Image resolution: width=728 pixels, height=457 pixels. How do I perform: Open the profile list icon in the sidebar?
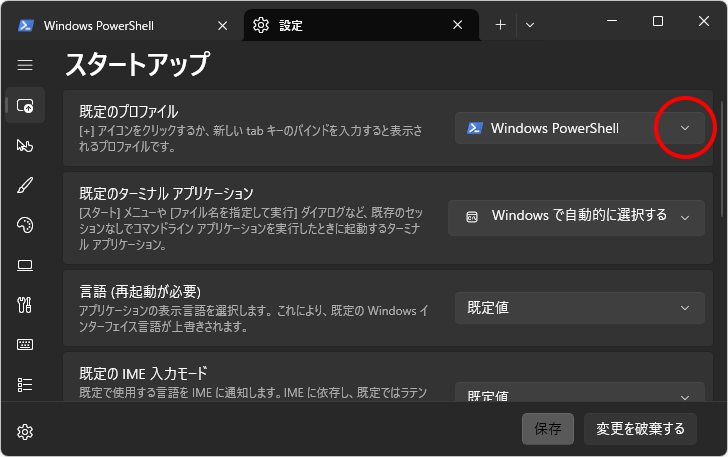25,385
